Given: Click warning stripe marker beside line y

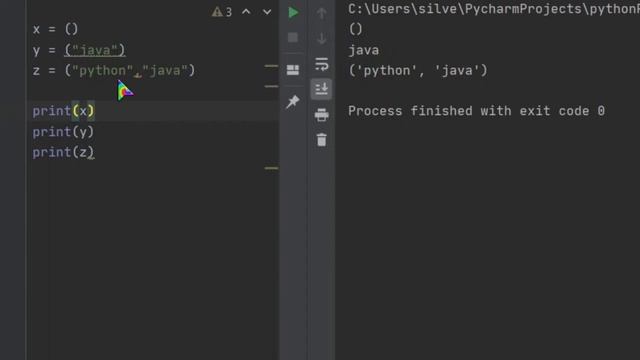Looking at the screenshot, I should [x=271, y=66].
